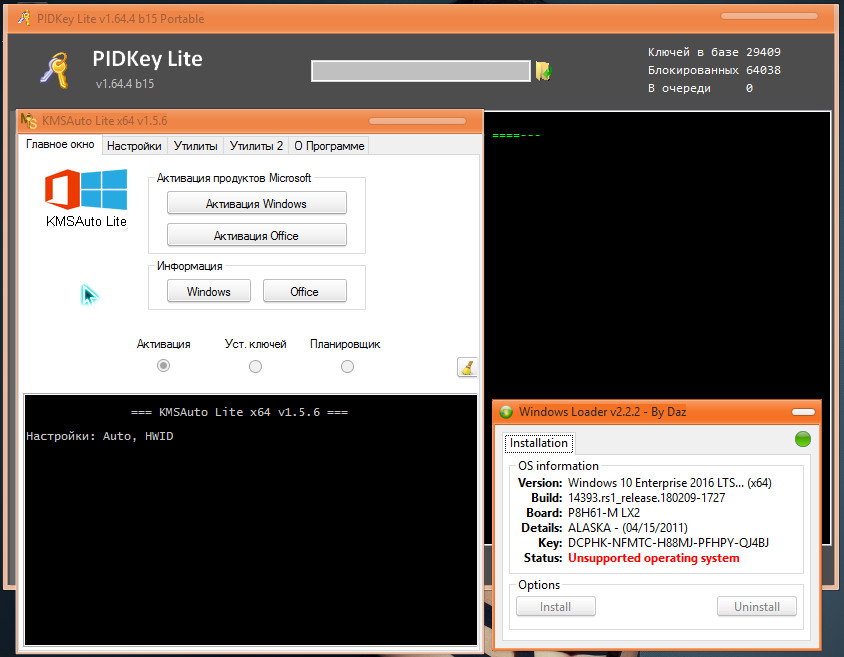
Task: Click the broom clean-up icon in KMSAuto
Action: point(467,367)
